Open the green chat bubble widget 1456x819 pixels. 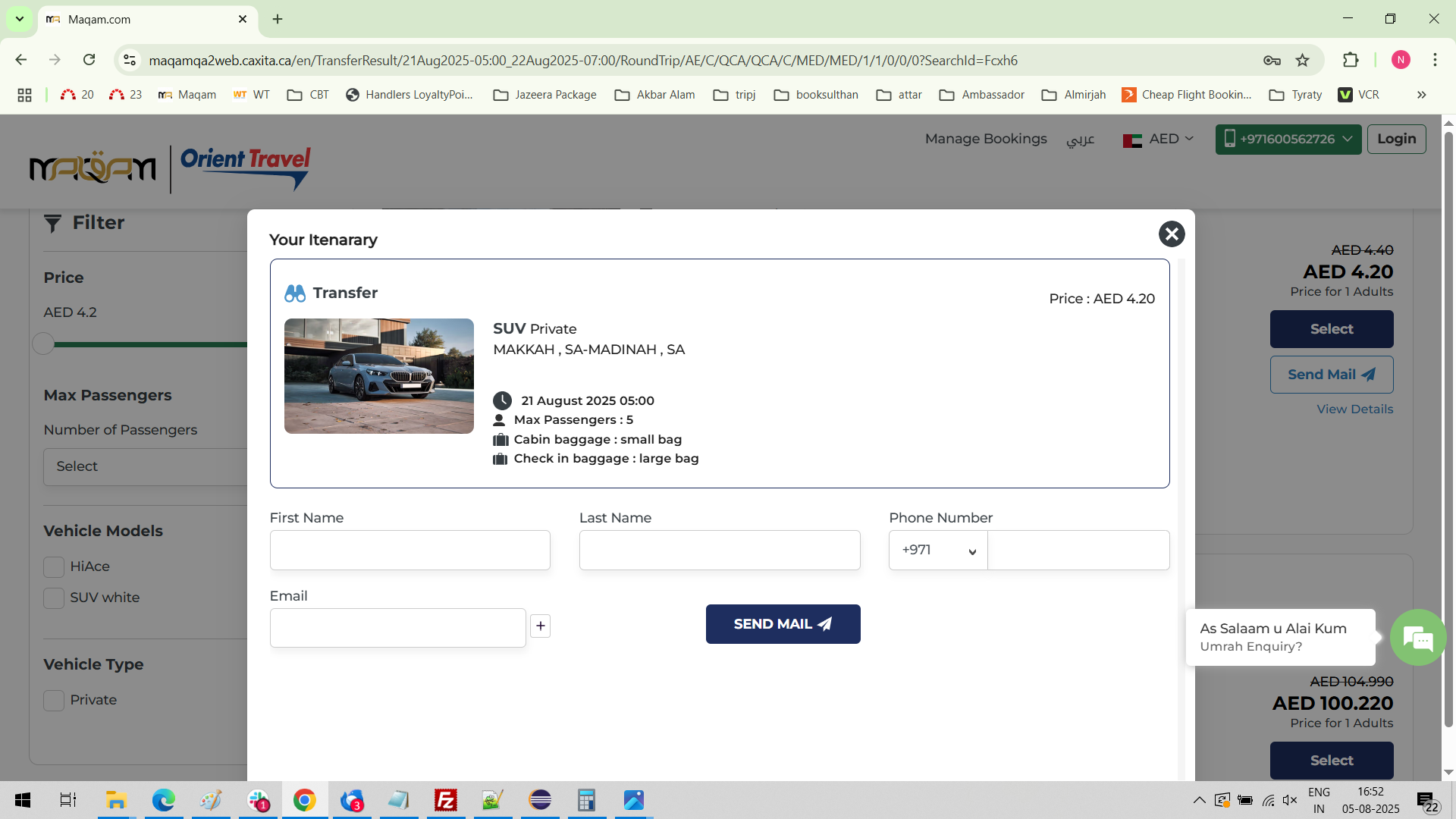coord(1417,638)
